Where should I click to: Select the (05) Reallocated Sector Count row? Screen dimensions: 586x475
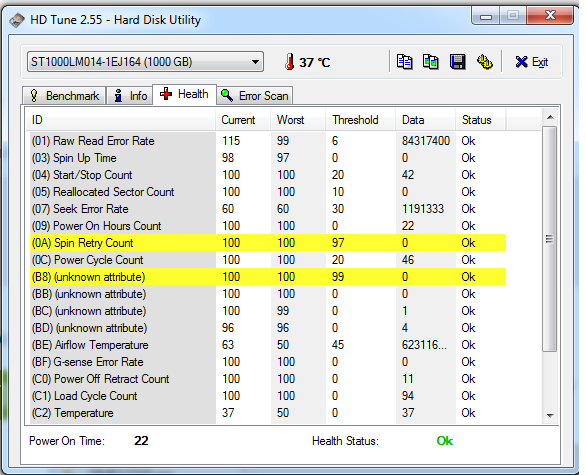(268, 192)
